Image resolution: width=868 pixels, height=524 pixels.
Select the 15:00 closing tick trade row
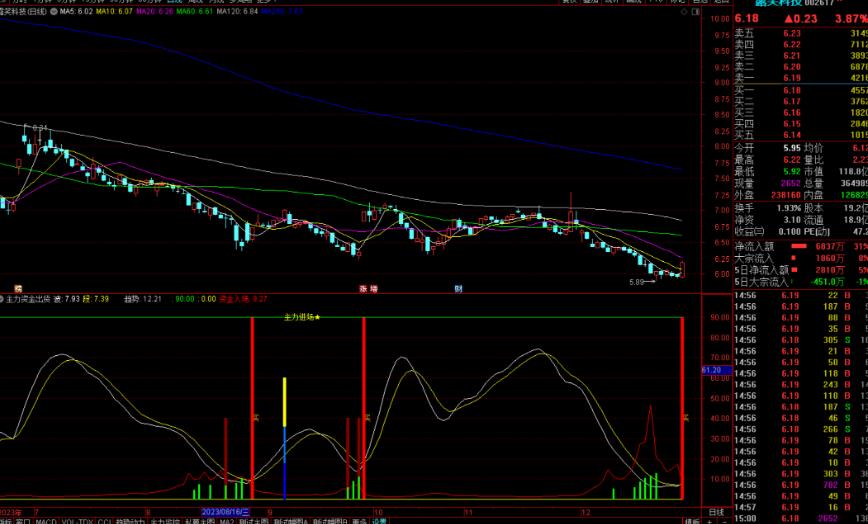(x=800, y=518)
